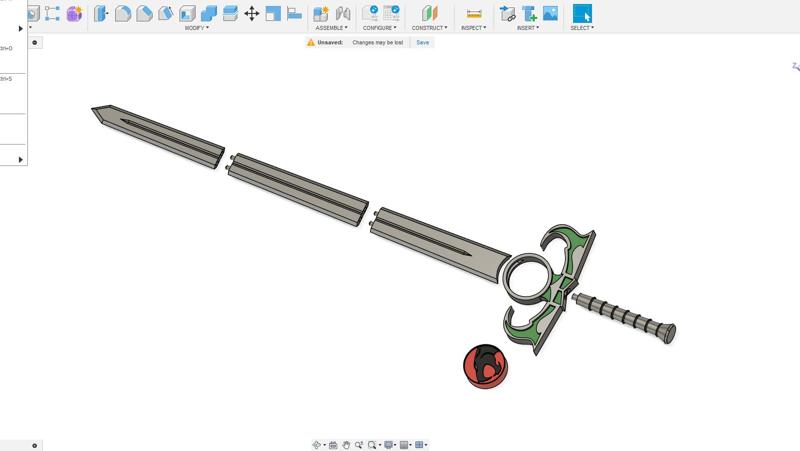Open the Viewports layout icon
The height and width of the screenshot is (451, 800).
419,445
